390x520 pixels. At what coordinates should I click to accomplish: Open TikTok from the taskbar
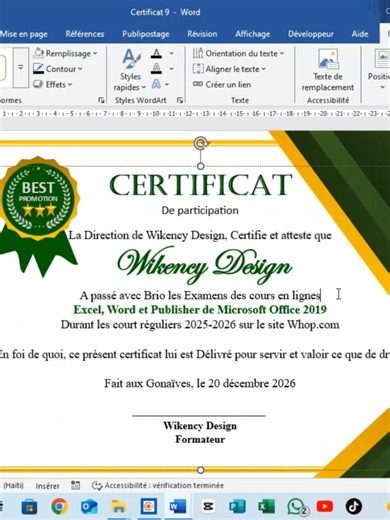(354, 507)
